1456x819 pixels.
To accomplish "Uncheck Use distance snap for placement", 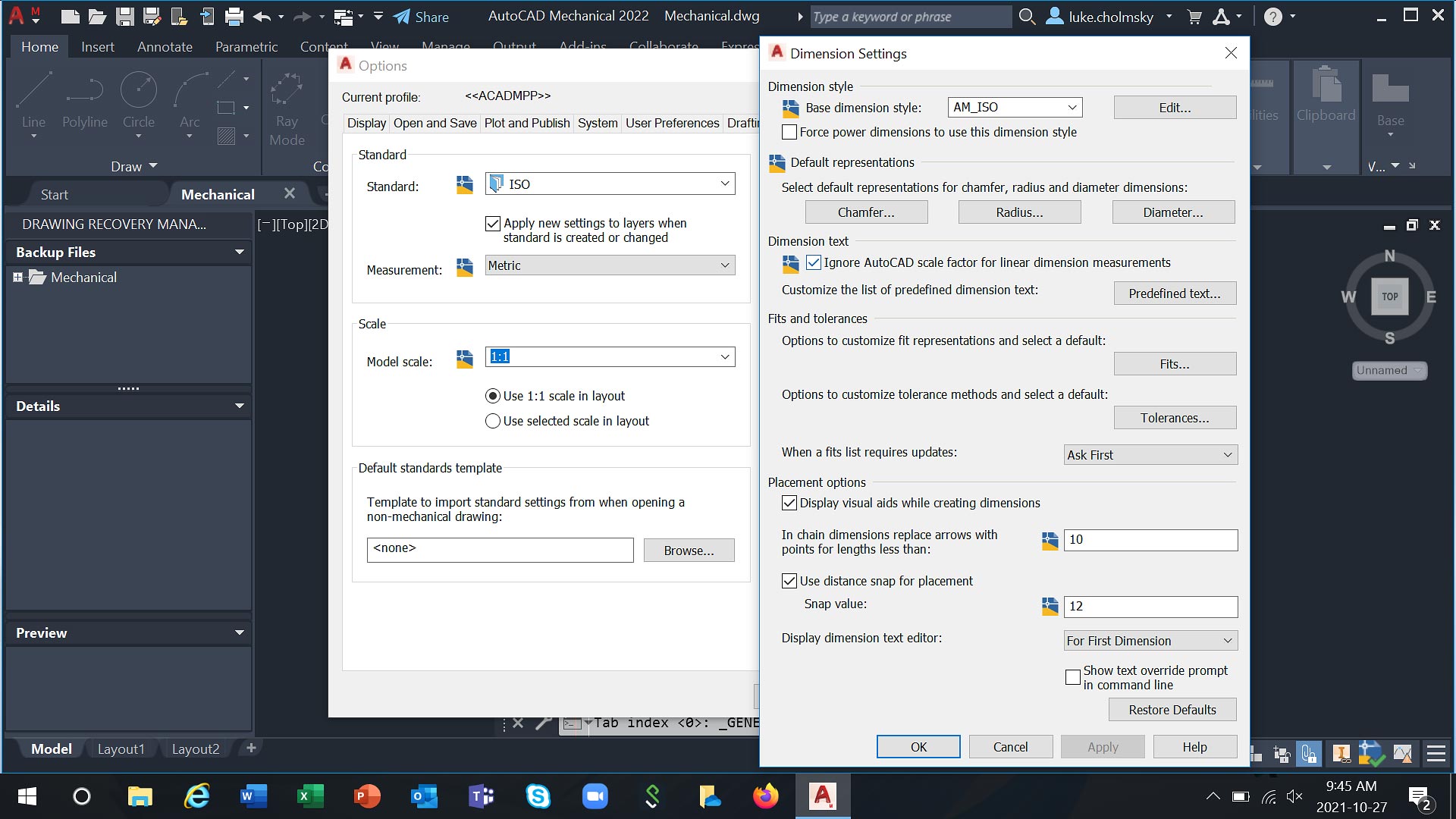I will pyautogui.click(x=789, y=581).
